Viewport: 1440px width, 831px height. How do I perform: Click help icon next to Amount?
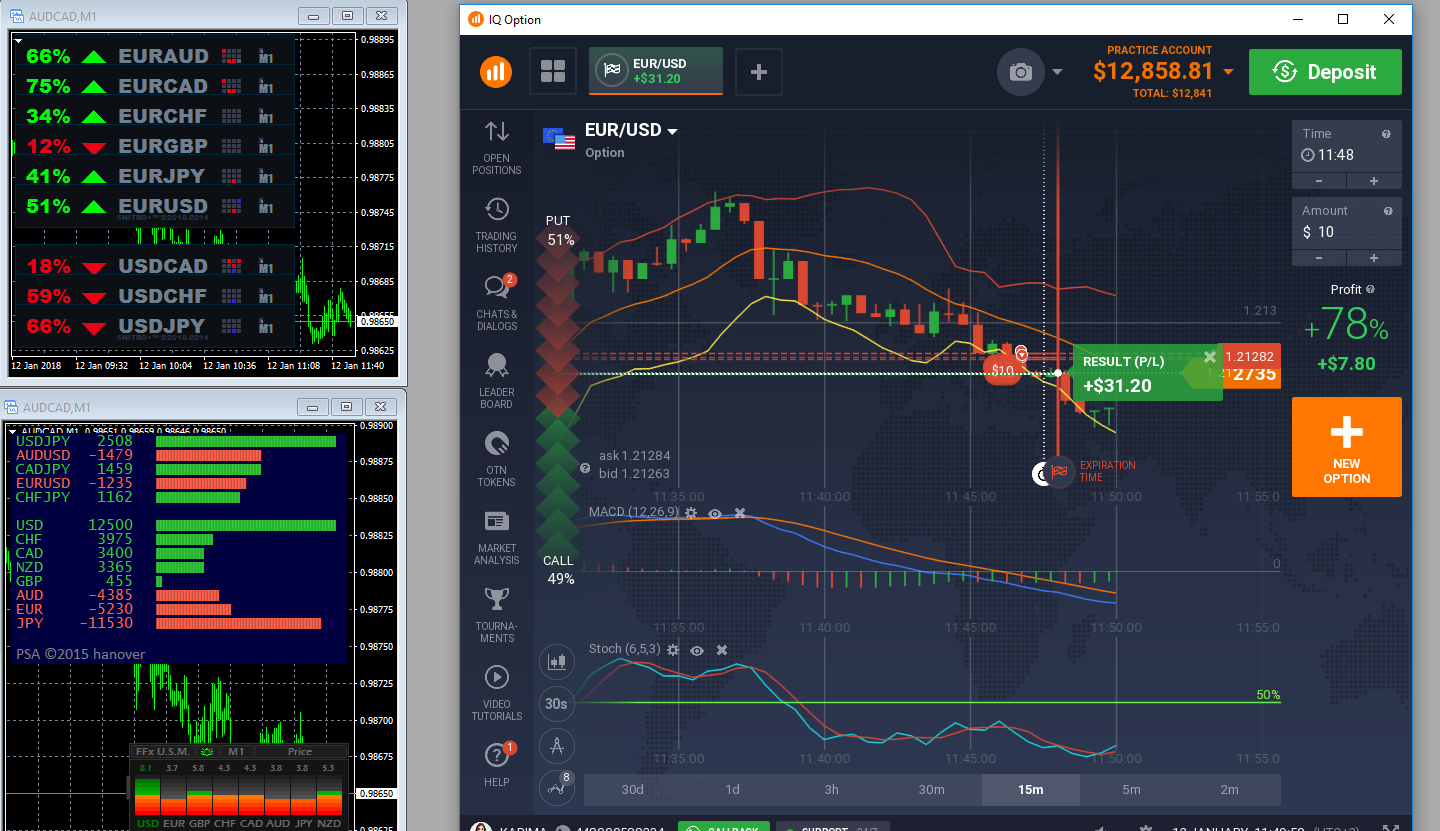1387,211
